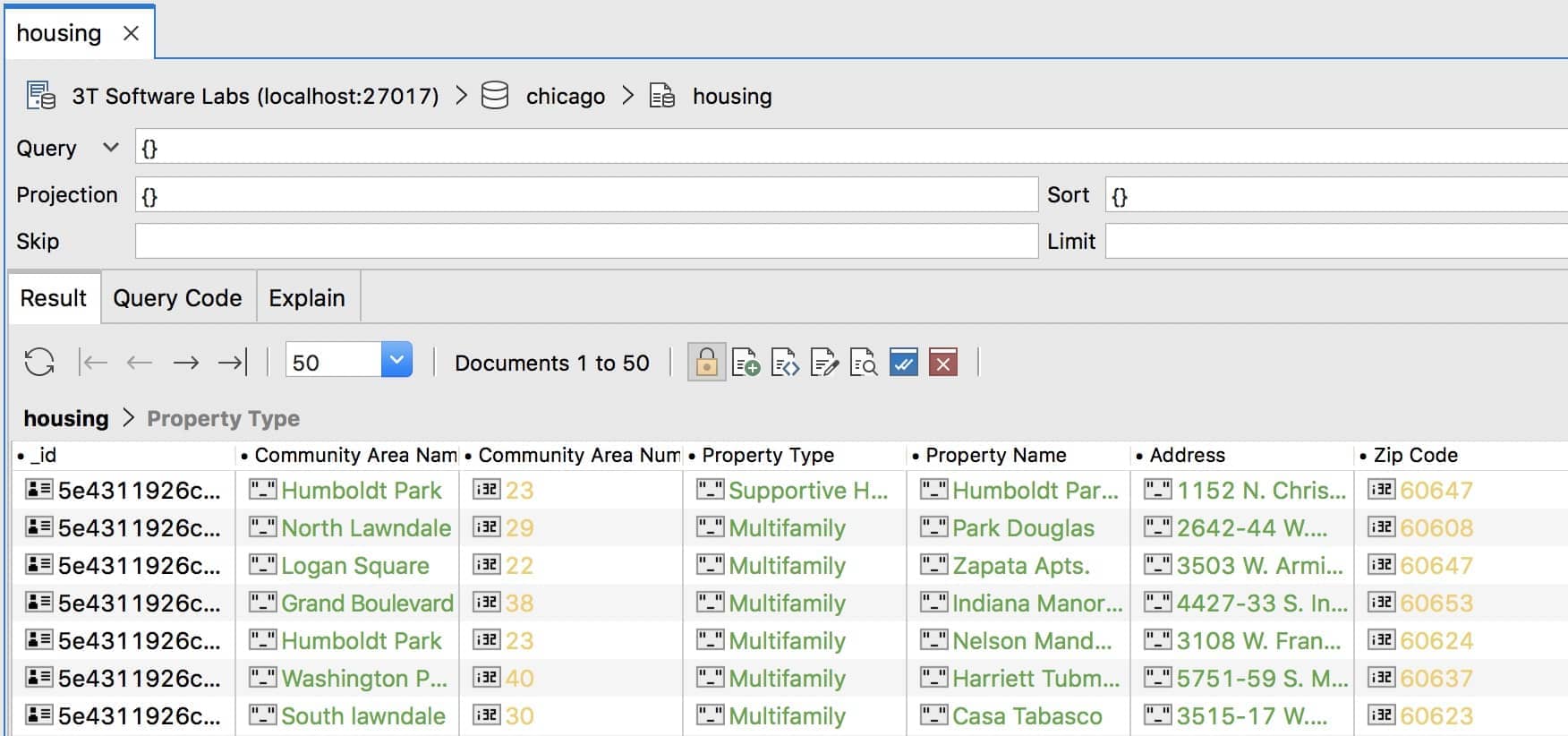1568x736 pixels.
Task: Click the view document magnifier icon
Action: [x=864, y=363]
